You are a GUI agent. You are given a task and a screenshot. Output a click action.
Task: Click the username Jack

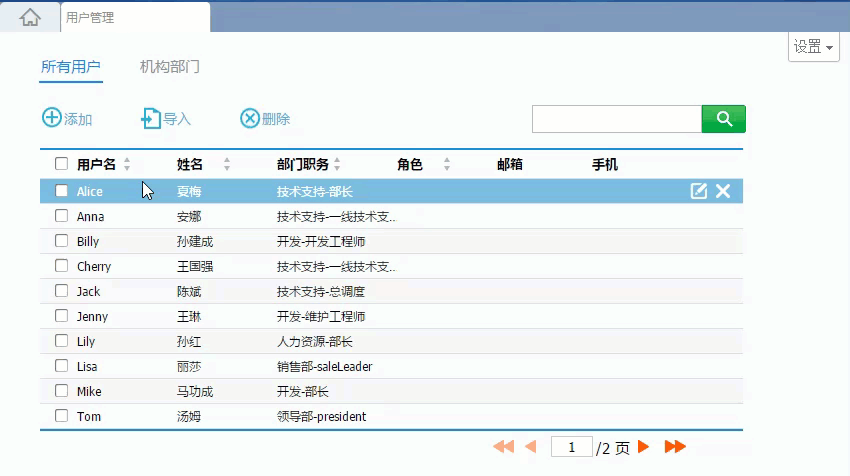[x=88, y=291]
